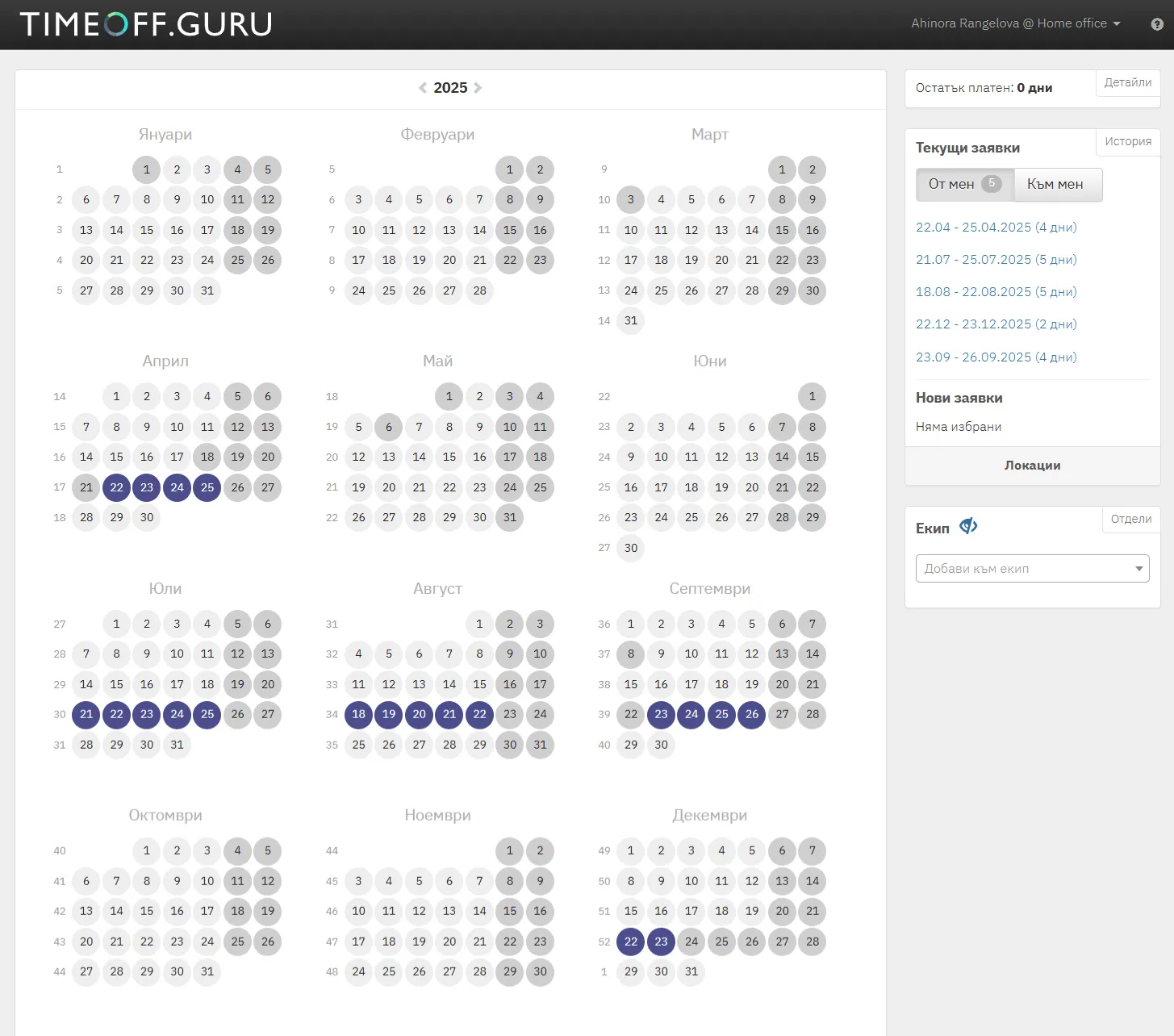
Task: Click booked day August 20
Action: pos(420,714)
